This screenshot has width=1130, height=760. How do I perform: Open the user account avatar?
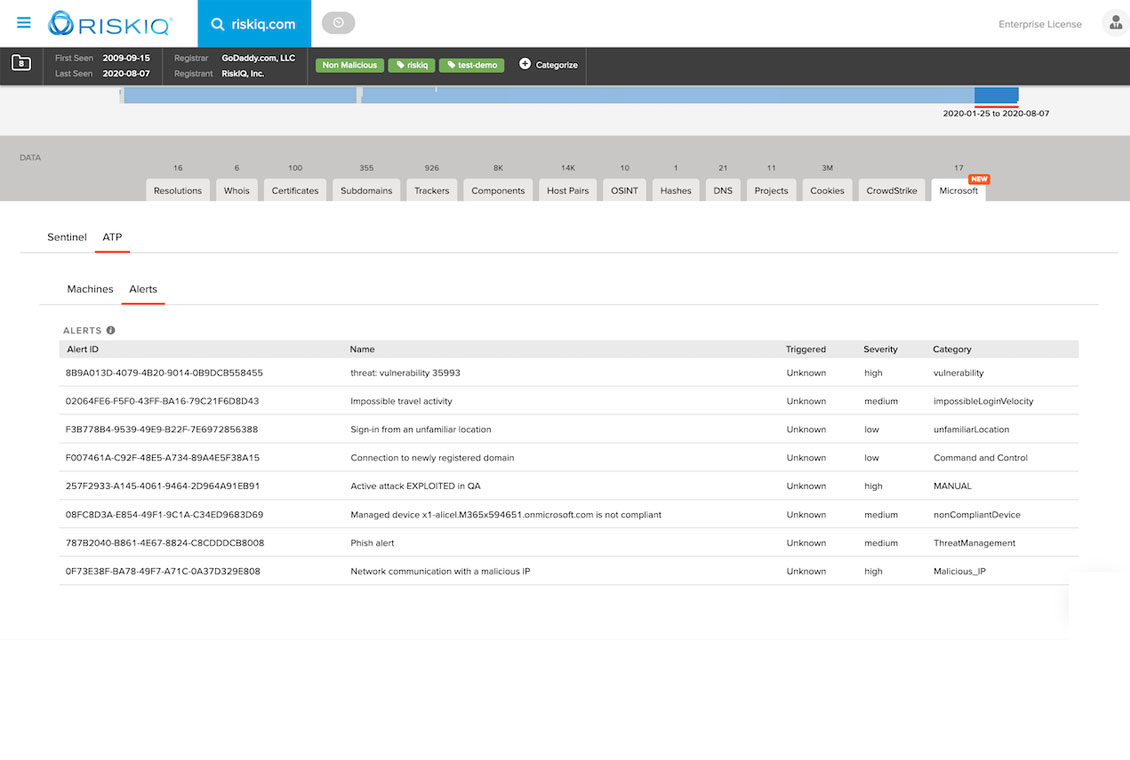coord(1116,23)
